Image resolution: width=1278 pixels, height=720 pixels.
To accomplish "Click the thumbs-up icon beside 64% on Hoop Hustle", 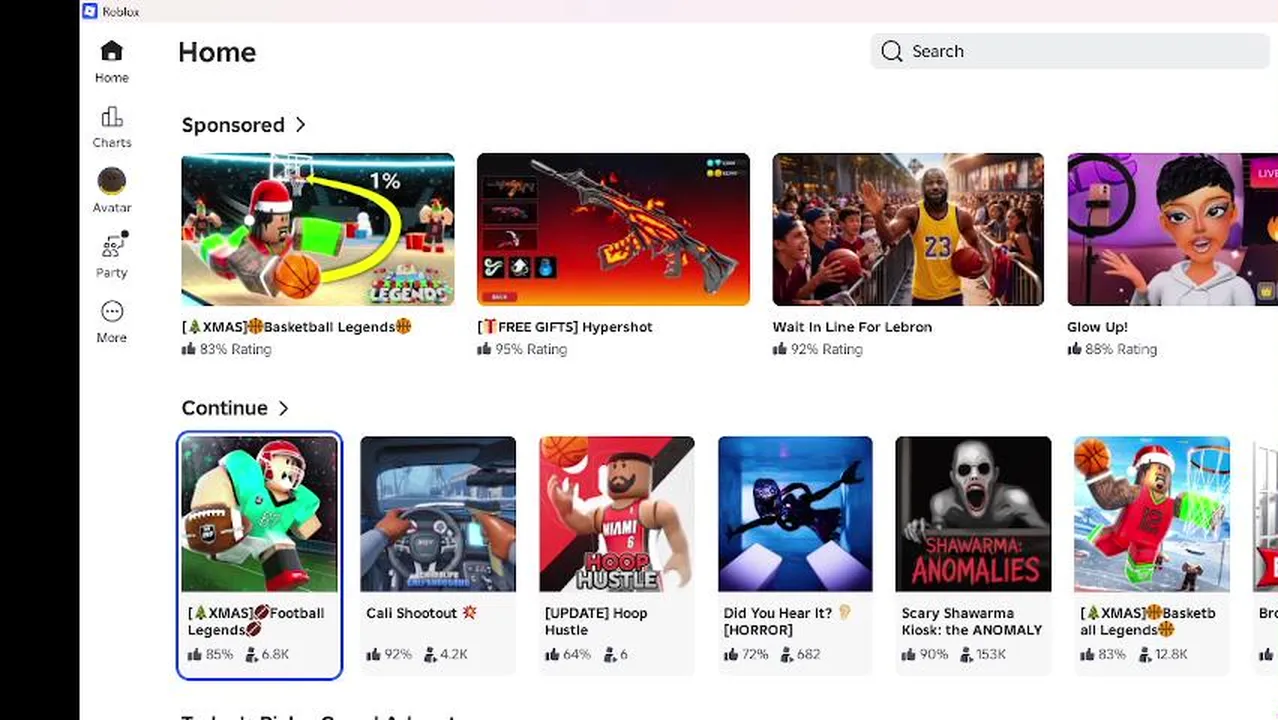I will click(552, 654).
